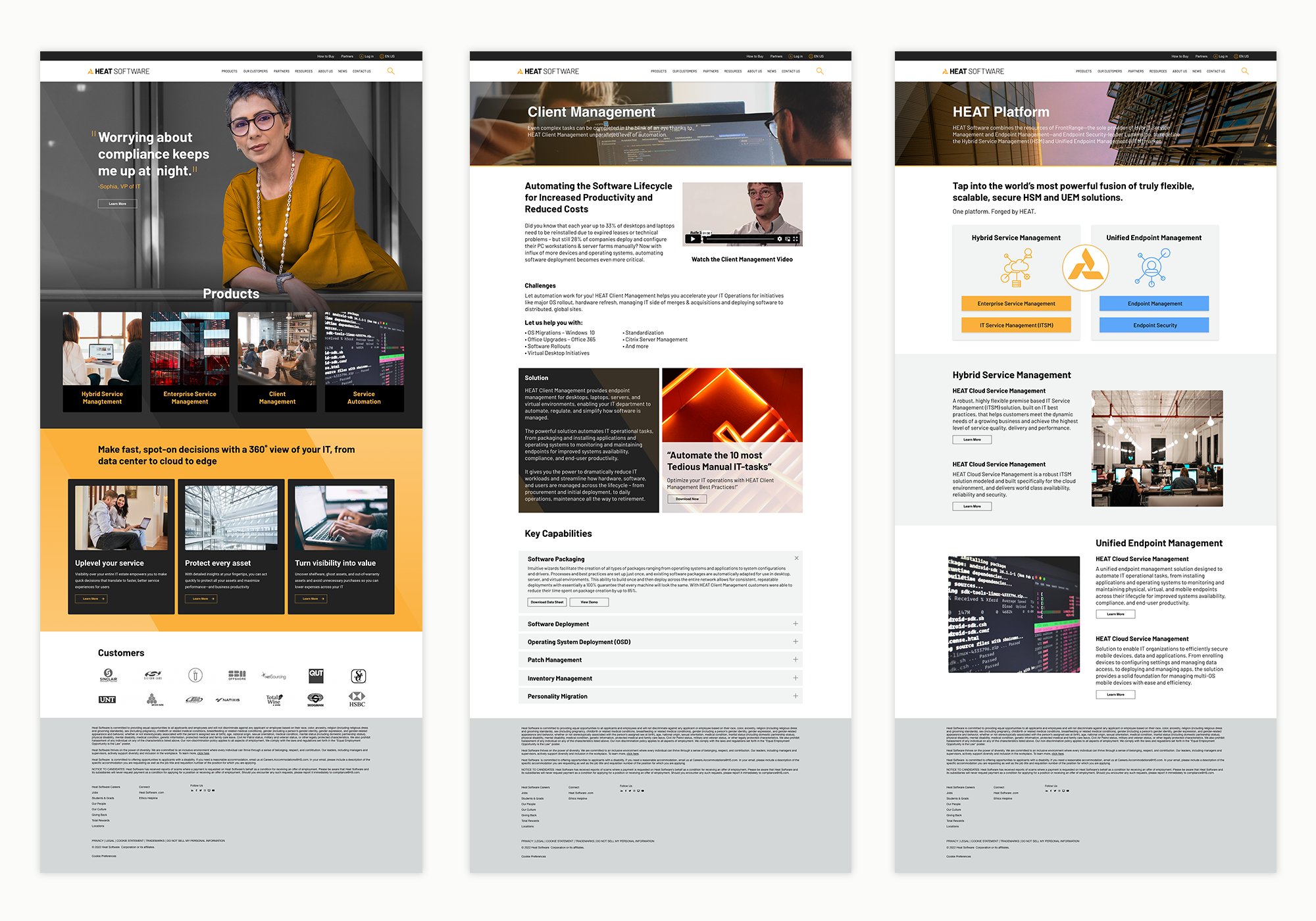
Task: Expand the Personality Migration accordion
Action: coord(661,696)
